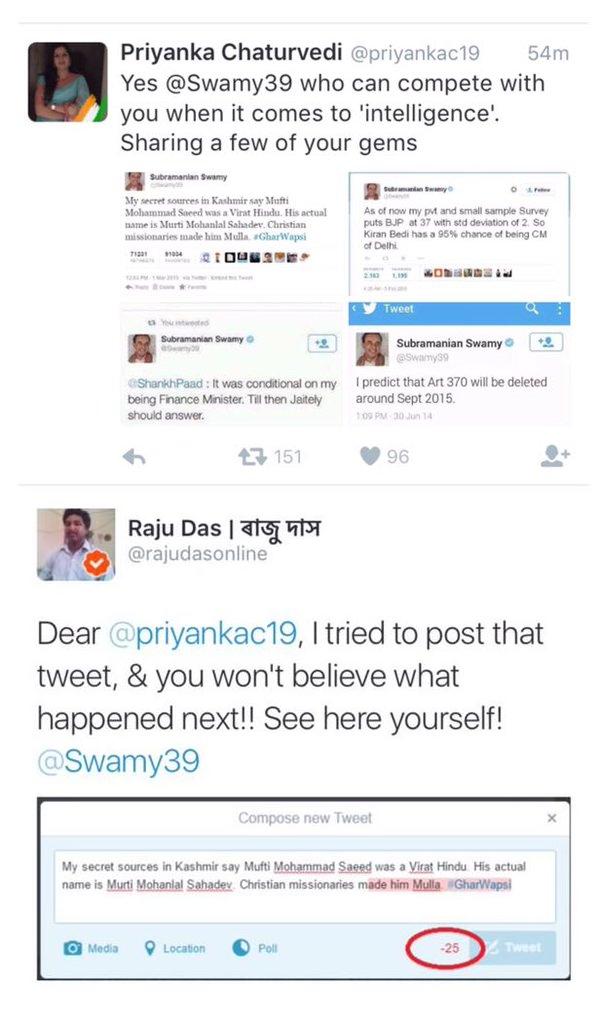Click inside the compose tweet text box

305,886
